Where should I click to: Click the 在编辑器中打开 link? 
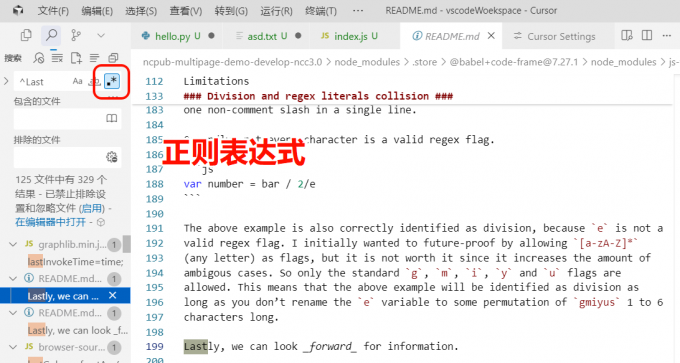click(50, 222)
